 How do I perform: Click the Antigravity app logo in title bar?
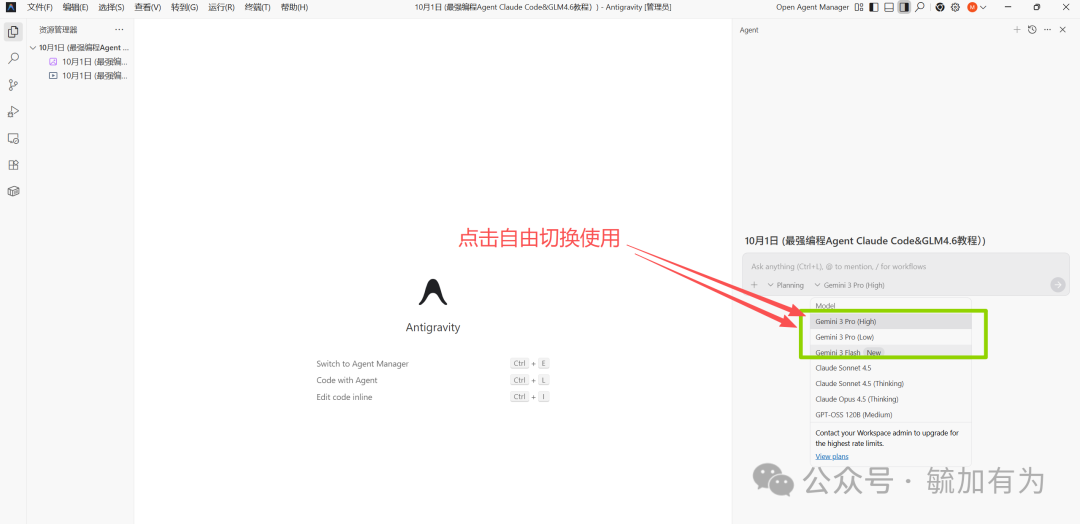[11, 7]
